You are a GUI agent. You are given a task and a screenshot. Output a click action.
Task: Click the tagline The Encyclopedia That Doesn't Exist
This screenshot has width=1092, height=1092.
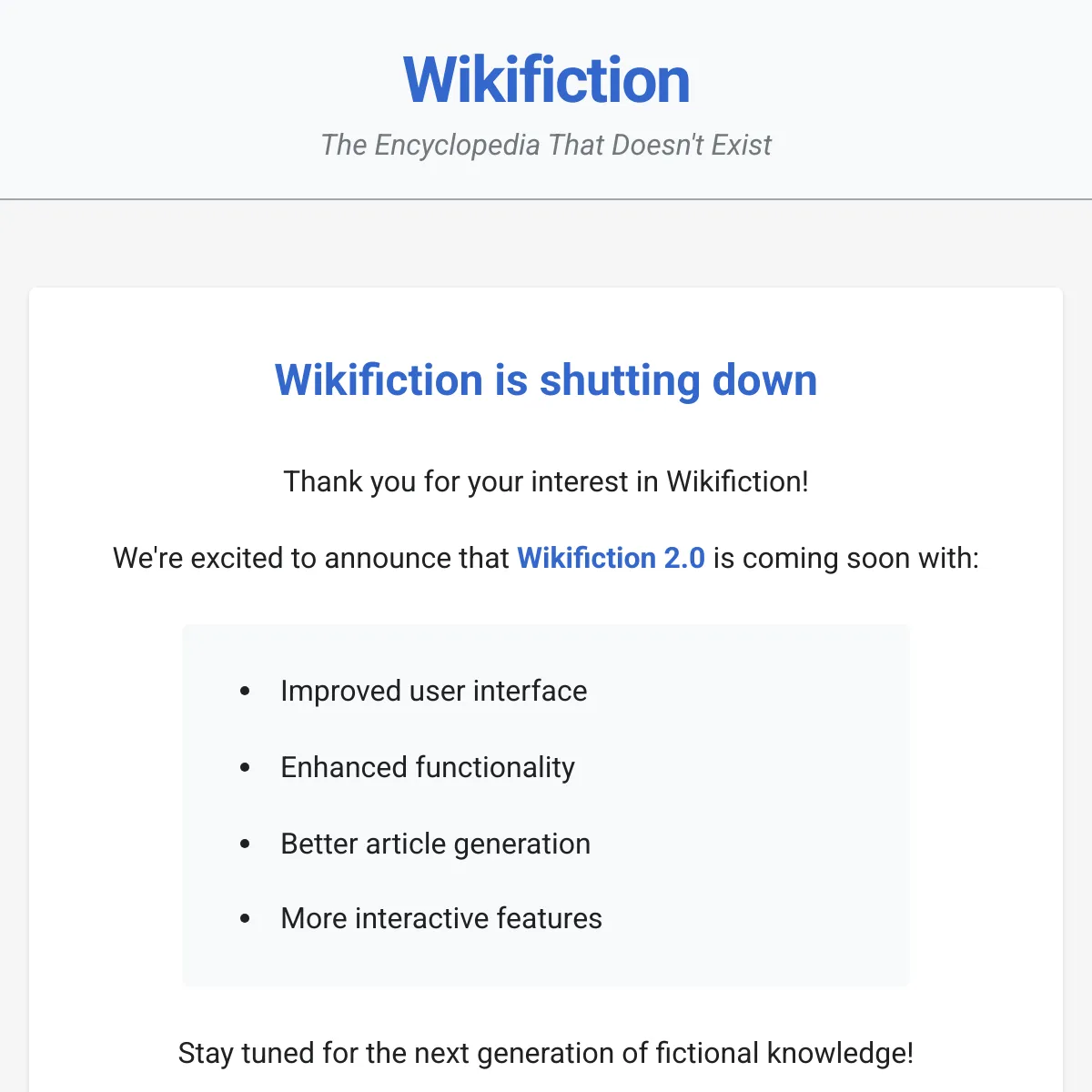click(546, 145)
